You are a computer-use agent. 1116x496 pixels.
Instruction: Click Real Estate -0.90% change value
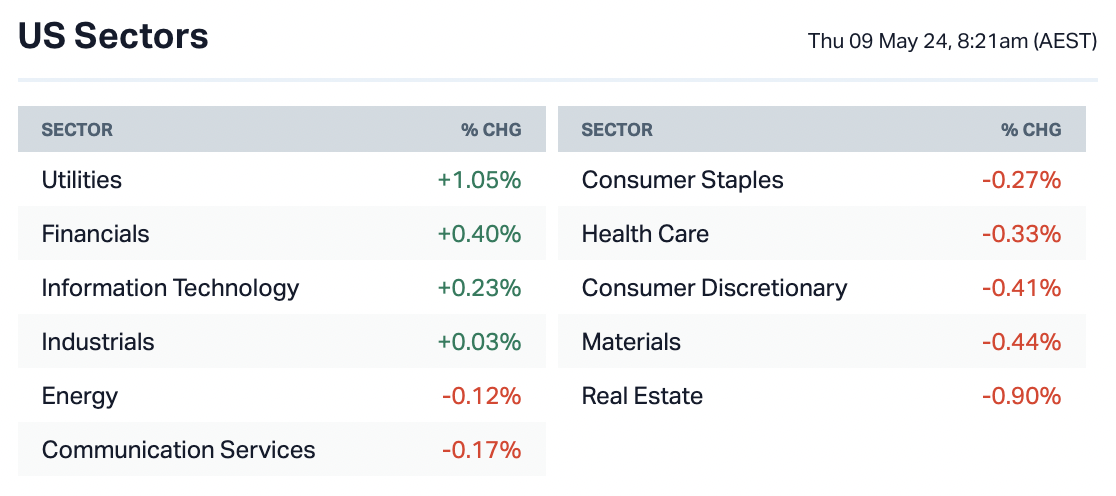click(x=1021, y=396)
